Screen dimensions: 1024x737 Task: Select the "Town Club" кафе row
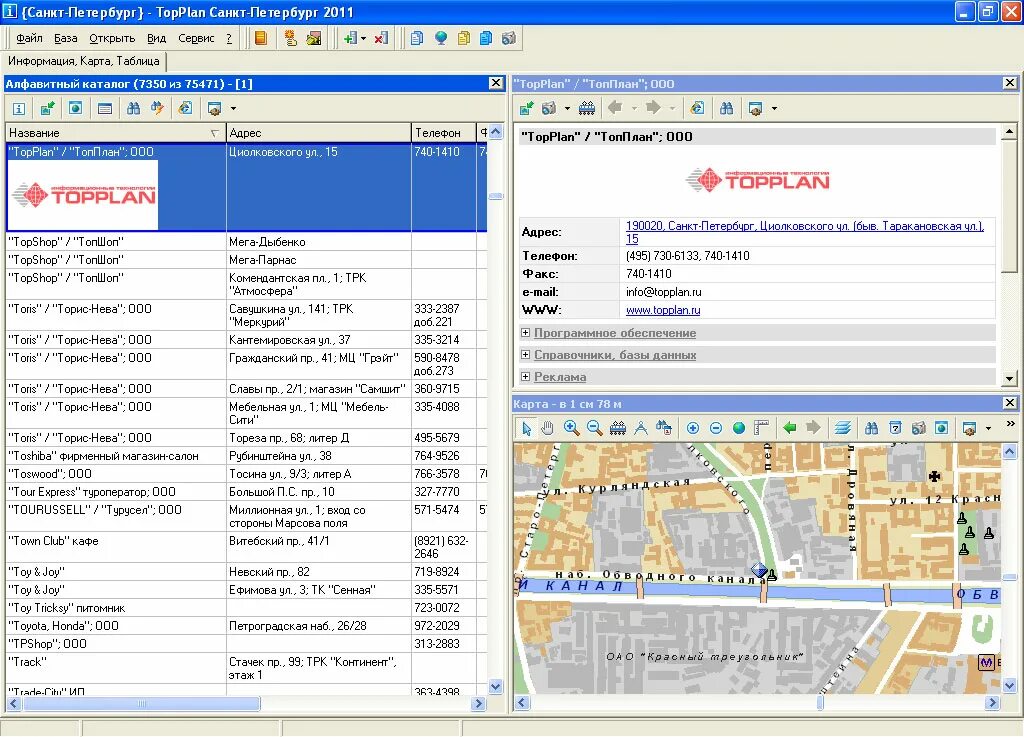[x=246, y=547]
